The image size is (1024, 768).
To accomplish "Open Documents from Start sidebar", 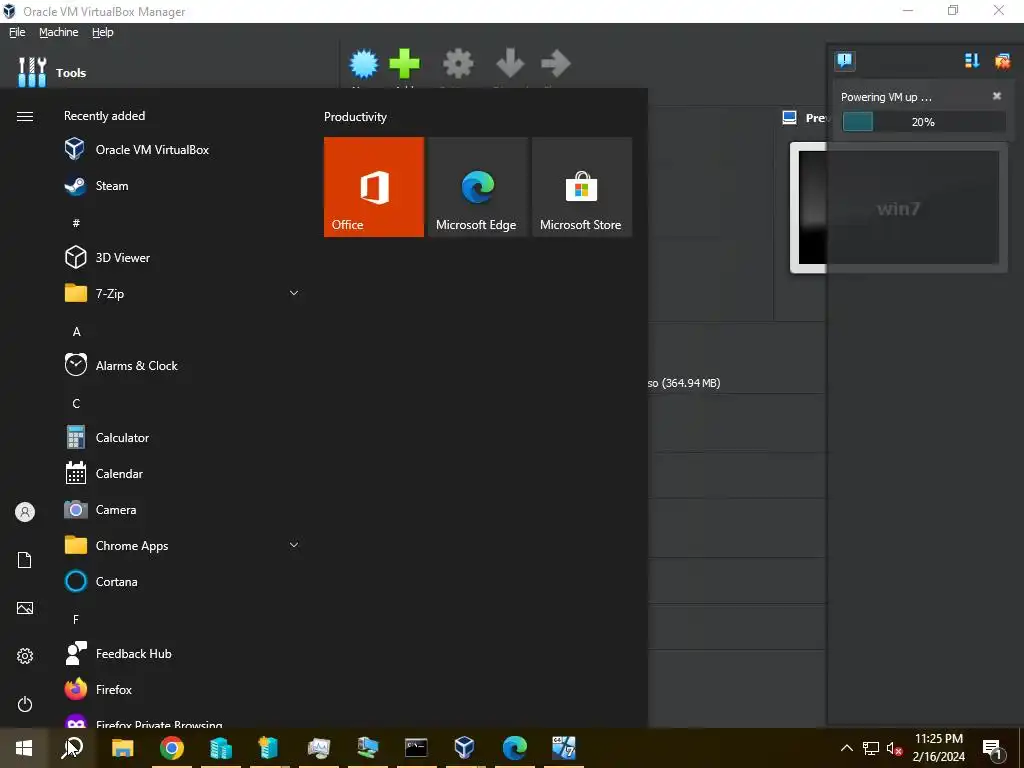I will pos(25,560).
